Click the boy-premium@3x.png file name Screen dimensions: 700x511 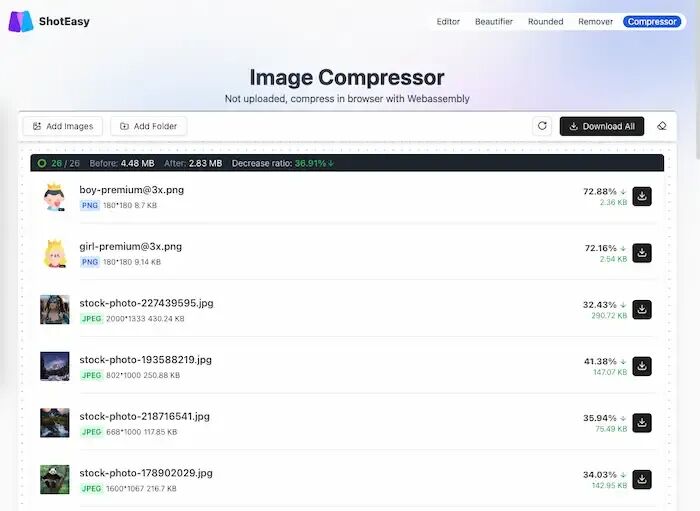click(x=132, y=190)
